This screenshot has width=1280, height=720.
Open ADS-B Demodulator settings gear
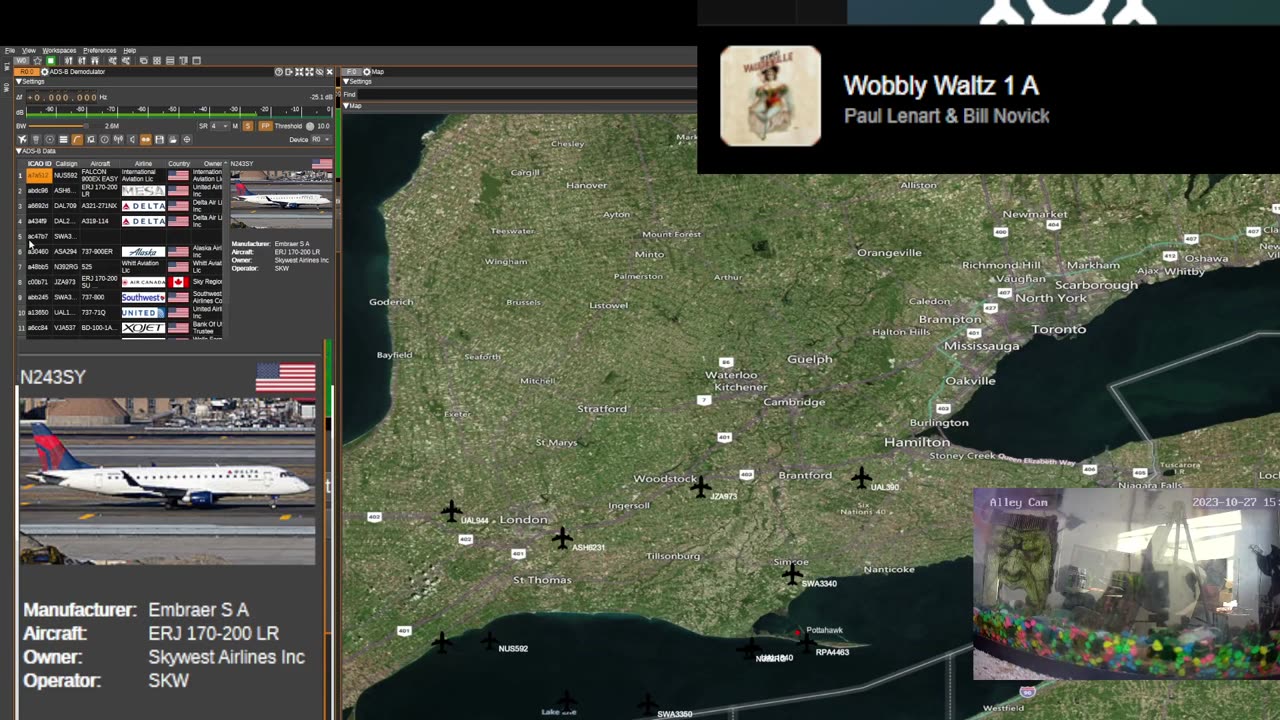[44, 72]
